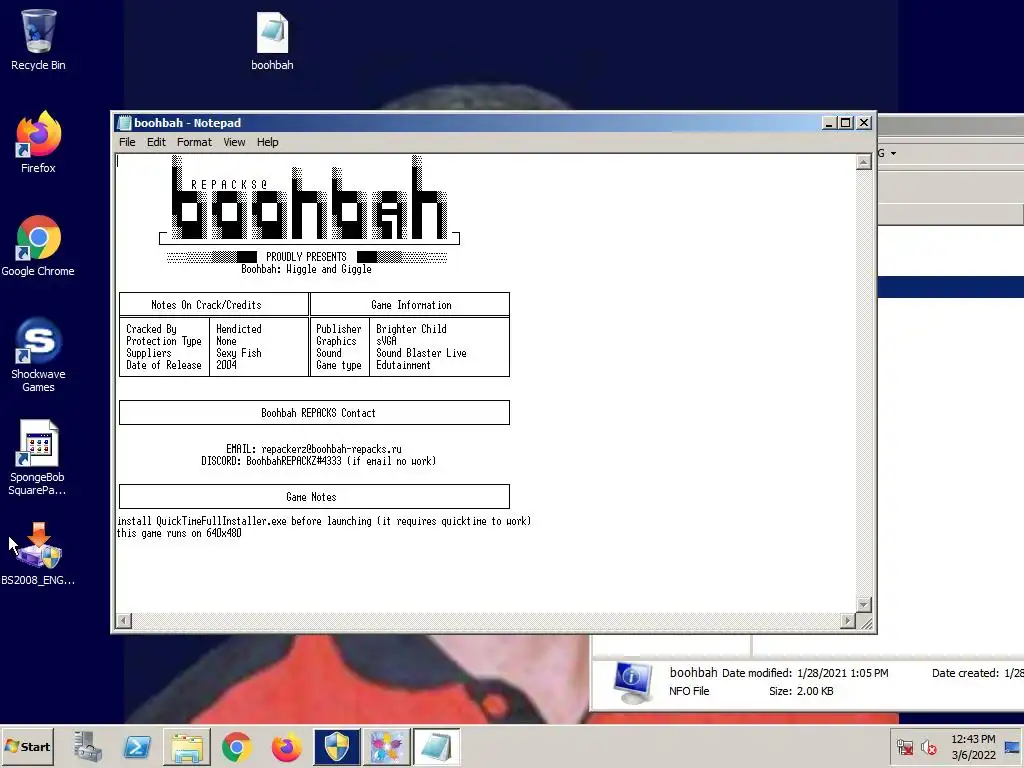
Task: Click the 'Sound Blaster Live' text
Action: pyautogui.click(x=421, y=353)
